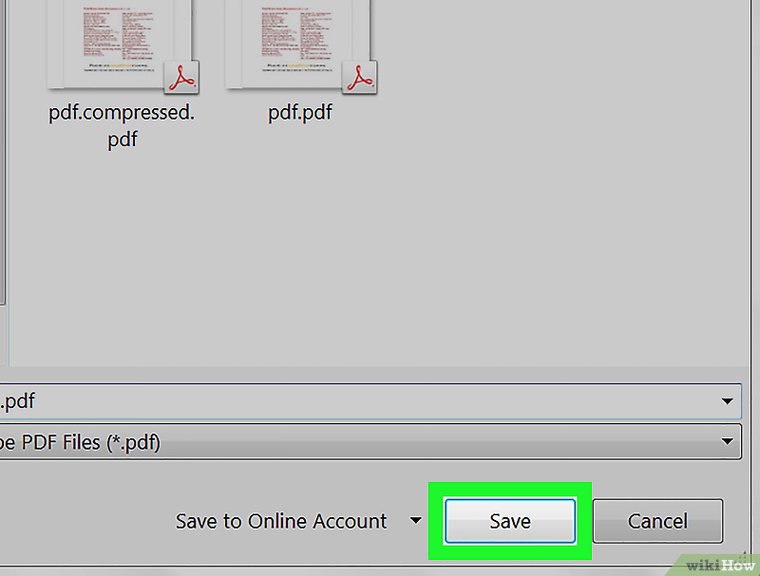Image resolution: width=760 pixels, height=576 pixels.
Task: Click the Adobe PDF Files type combo box
Action: (x=370, y=441)
